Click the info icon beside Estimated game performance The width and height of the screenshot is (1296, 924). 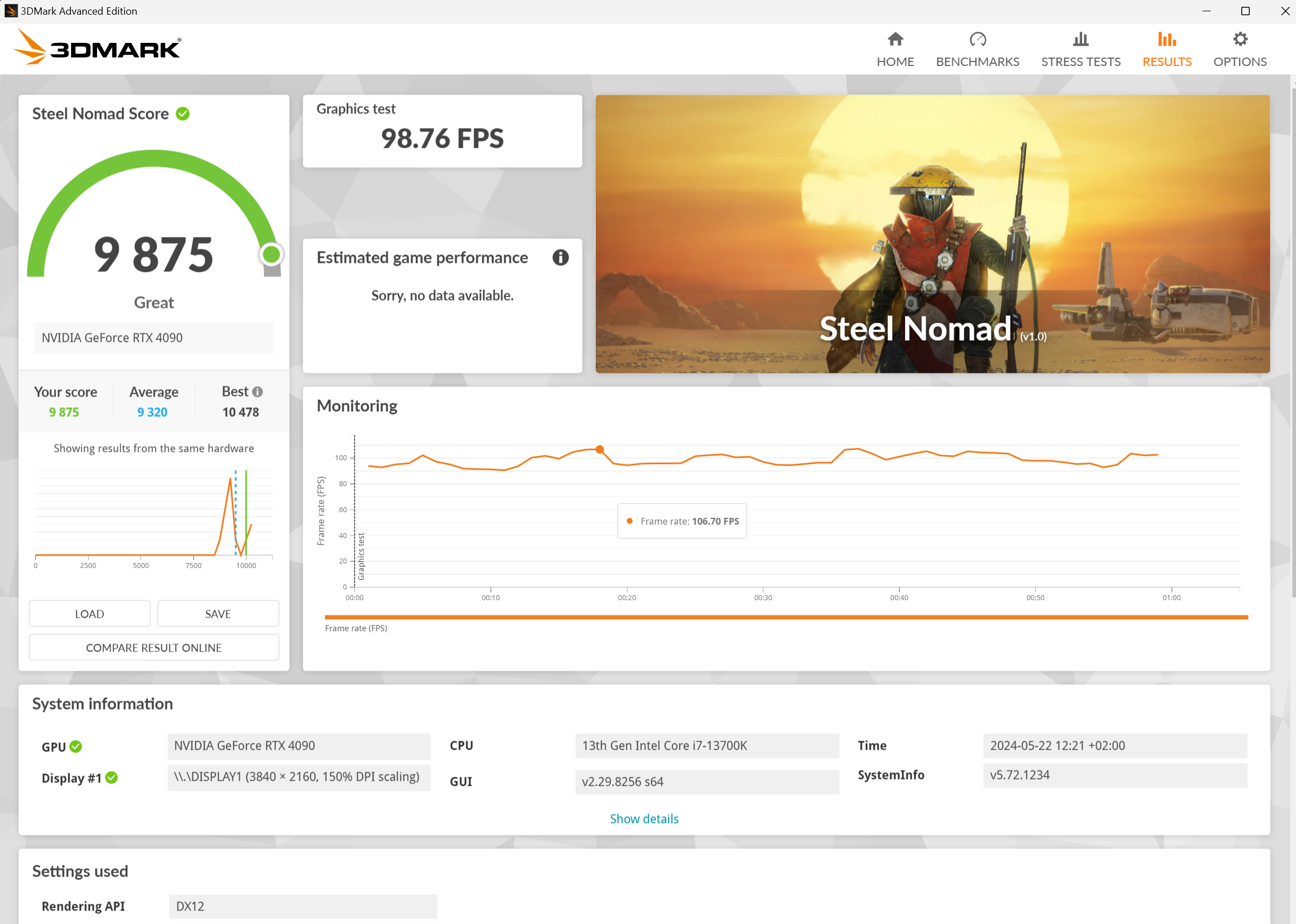coord(560,258)
